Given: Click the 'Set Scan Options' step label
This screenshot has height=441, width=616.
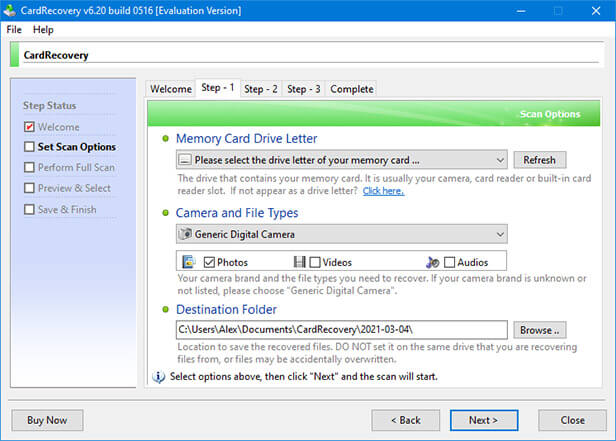Looking at the screenshot, I should coord(77,146).
